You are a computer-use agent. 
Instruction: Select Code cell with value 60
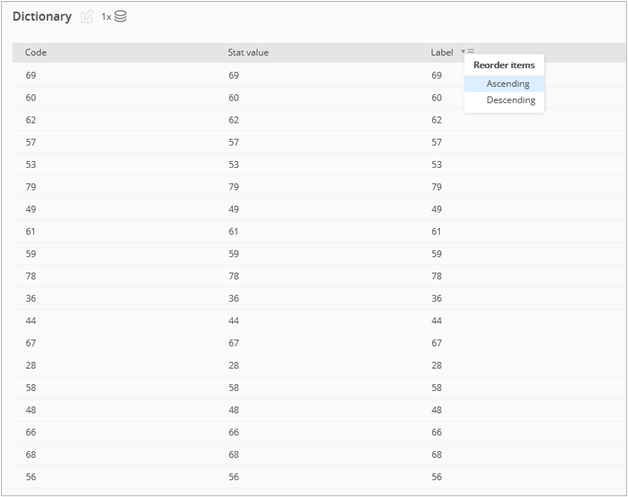[31, 98]
